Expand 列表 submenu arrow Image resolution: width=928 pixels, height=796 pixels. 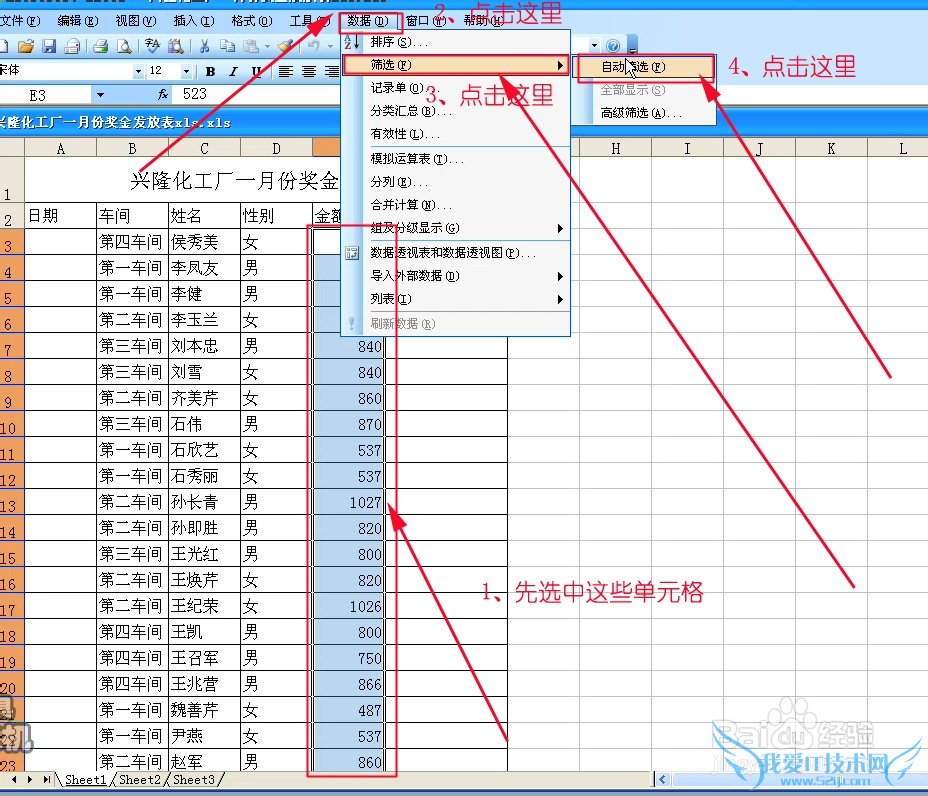[560, 299]
